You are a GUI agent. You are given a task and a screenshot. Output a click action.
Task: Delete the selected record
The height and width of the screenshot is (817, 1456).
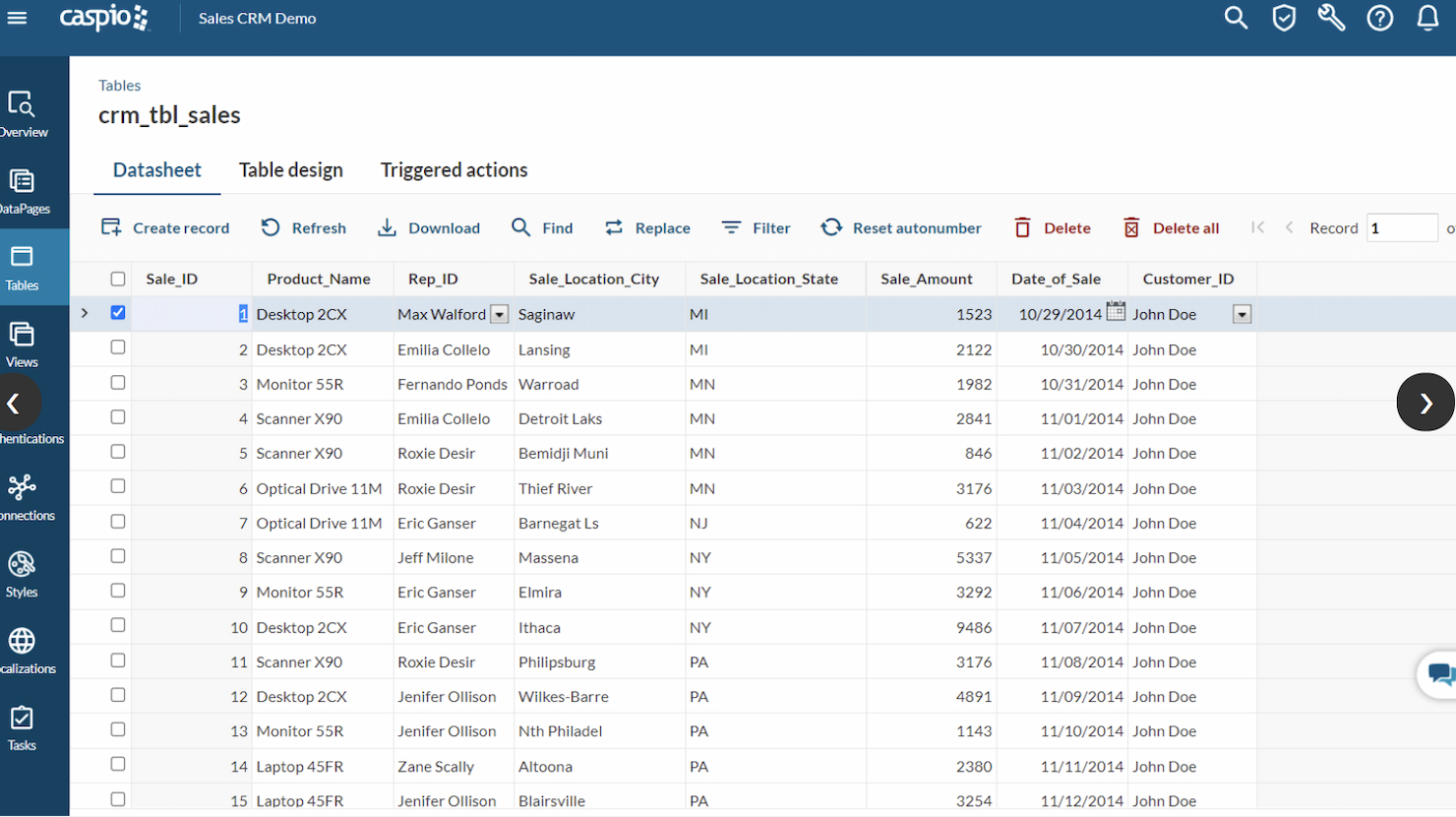pos(1052,227)
